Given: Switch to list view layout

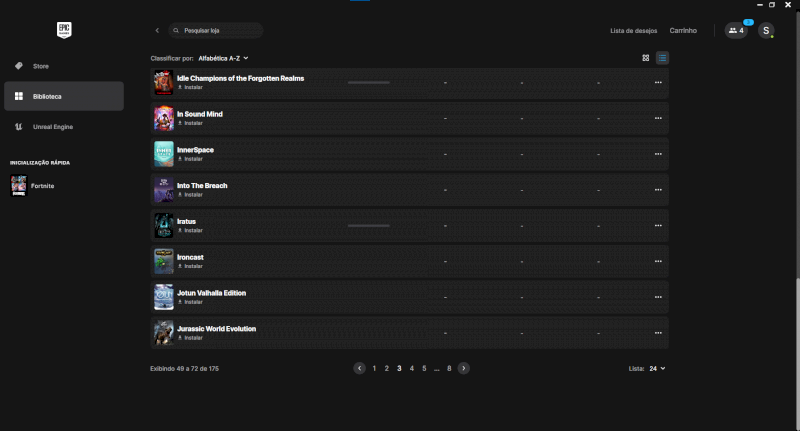Looking at the screenshot, I should pos(662,58).
